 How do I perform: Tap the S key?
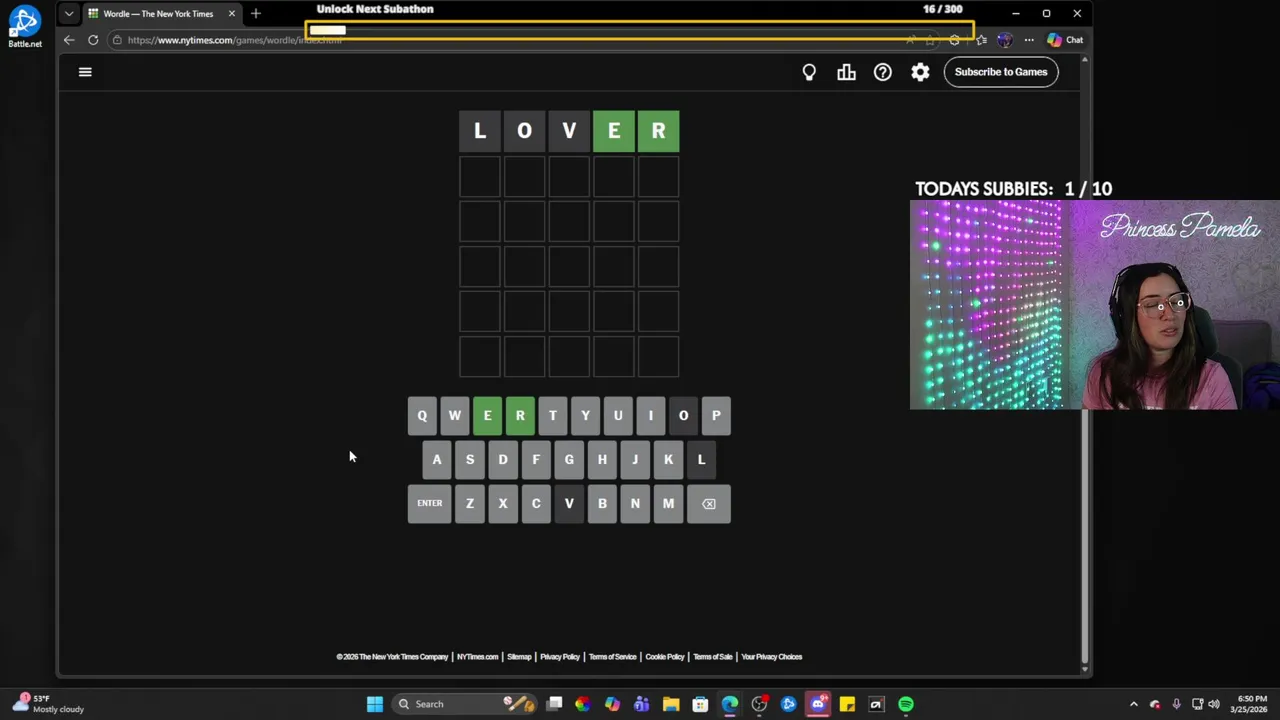pyautogui.click(x=470, y=460)
